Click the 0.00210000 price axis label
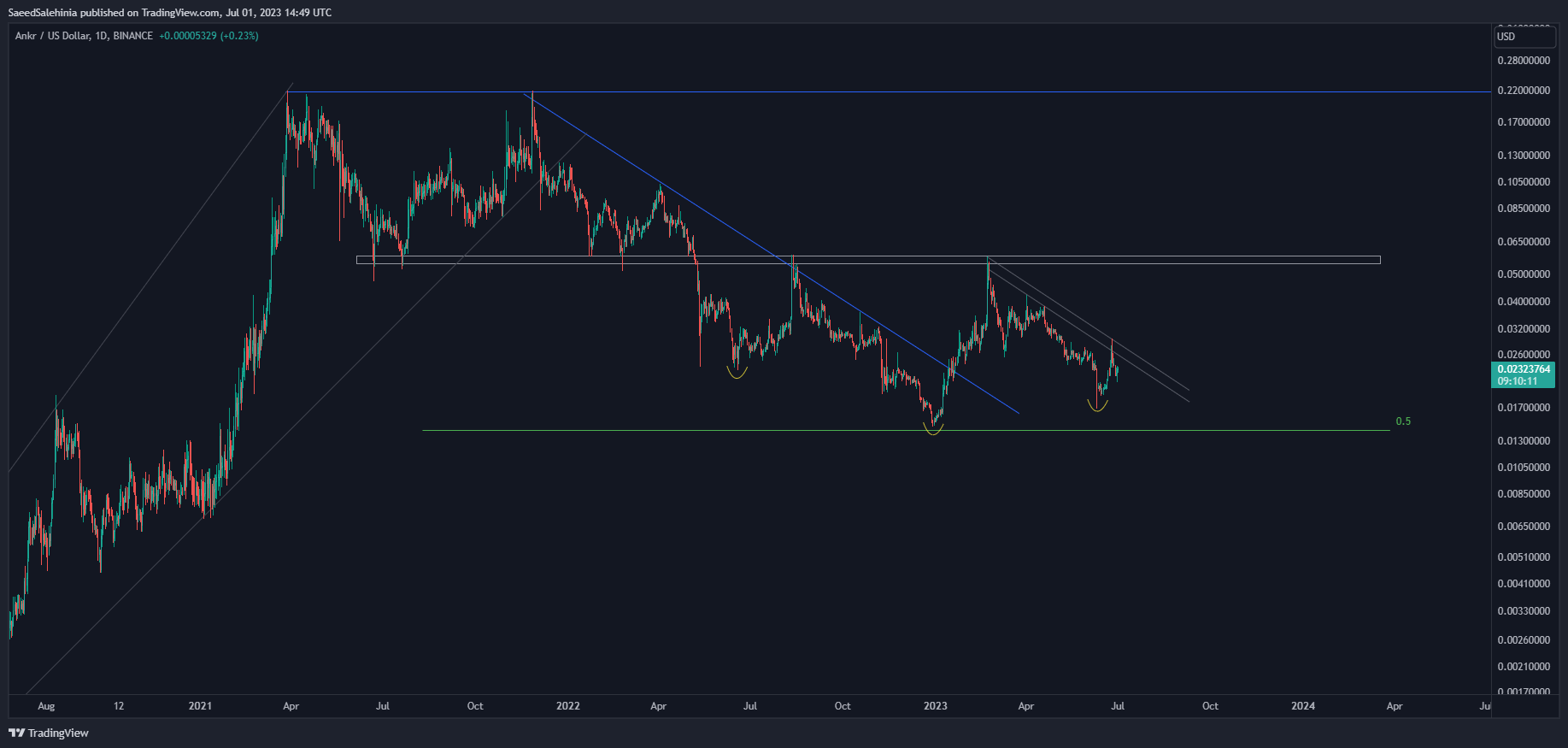Viewport: 1568px width, 748px height. click(x=1524, y=667)
